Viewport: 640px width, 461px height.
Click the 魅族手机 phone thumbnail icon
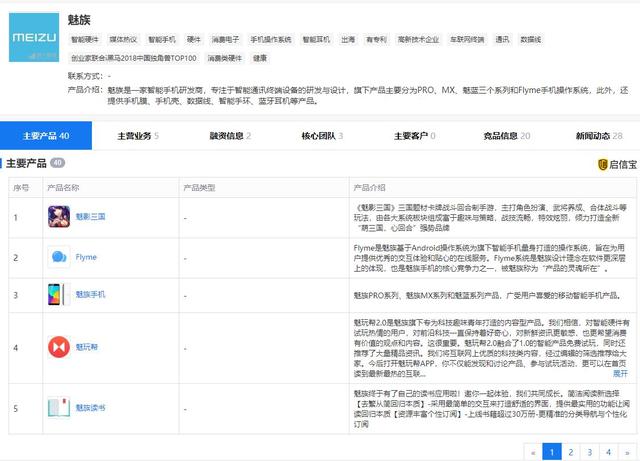[59, 294]
